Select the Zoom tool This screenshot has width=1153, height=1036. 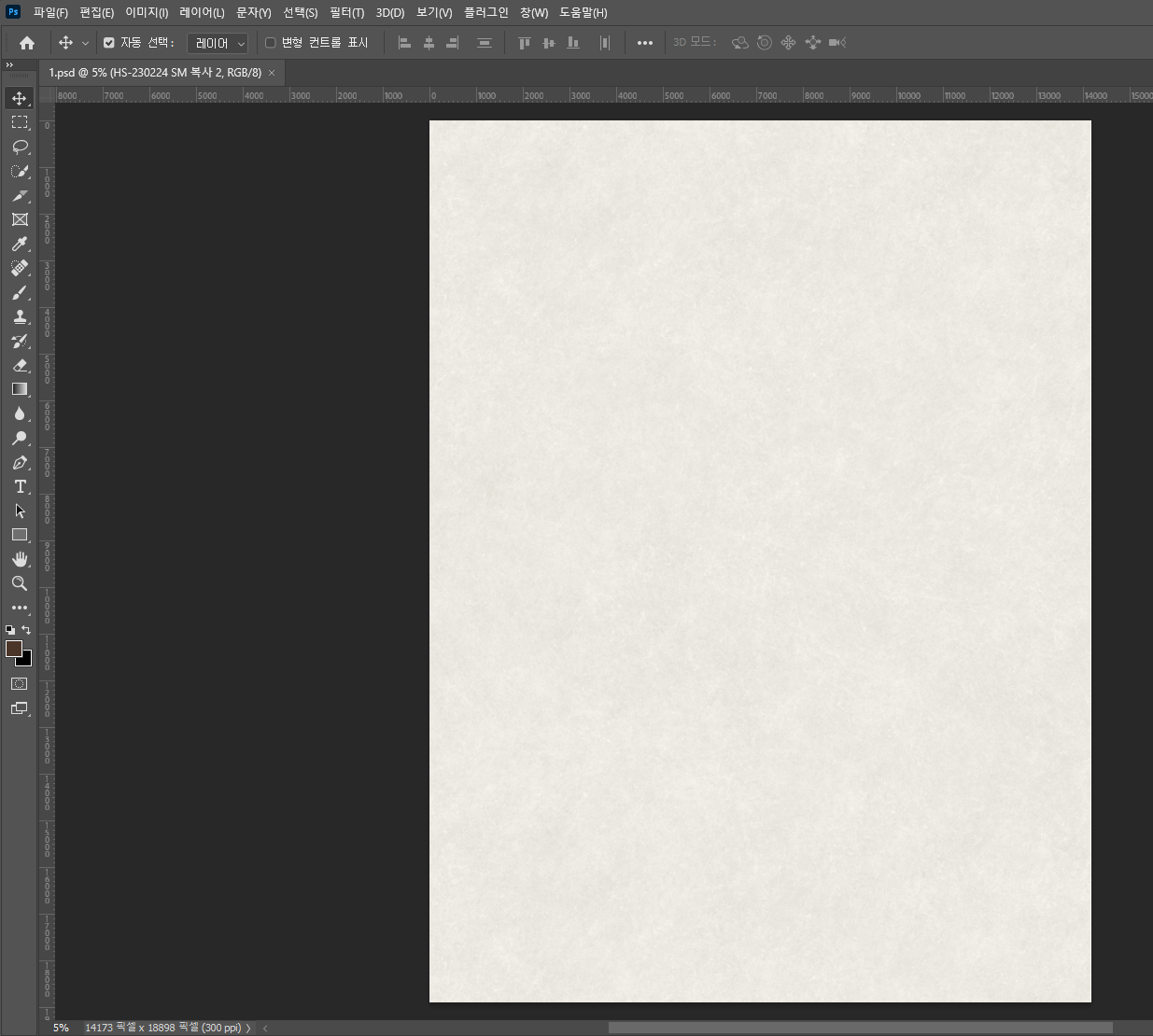(20, 583)
